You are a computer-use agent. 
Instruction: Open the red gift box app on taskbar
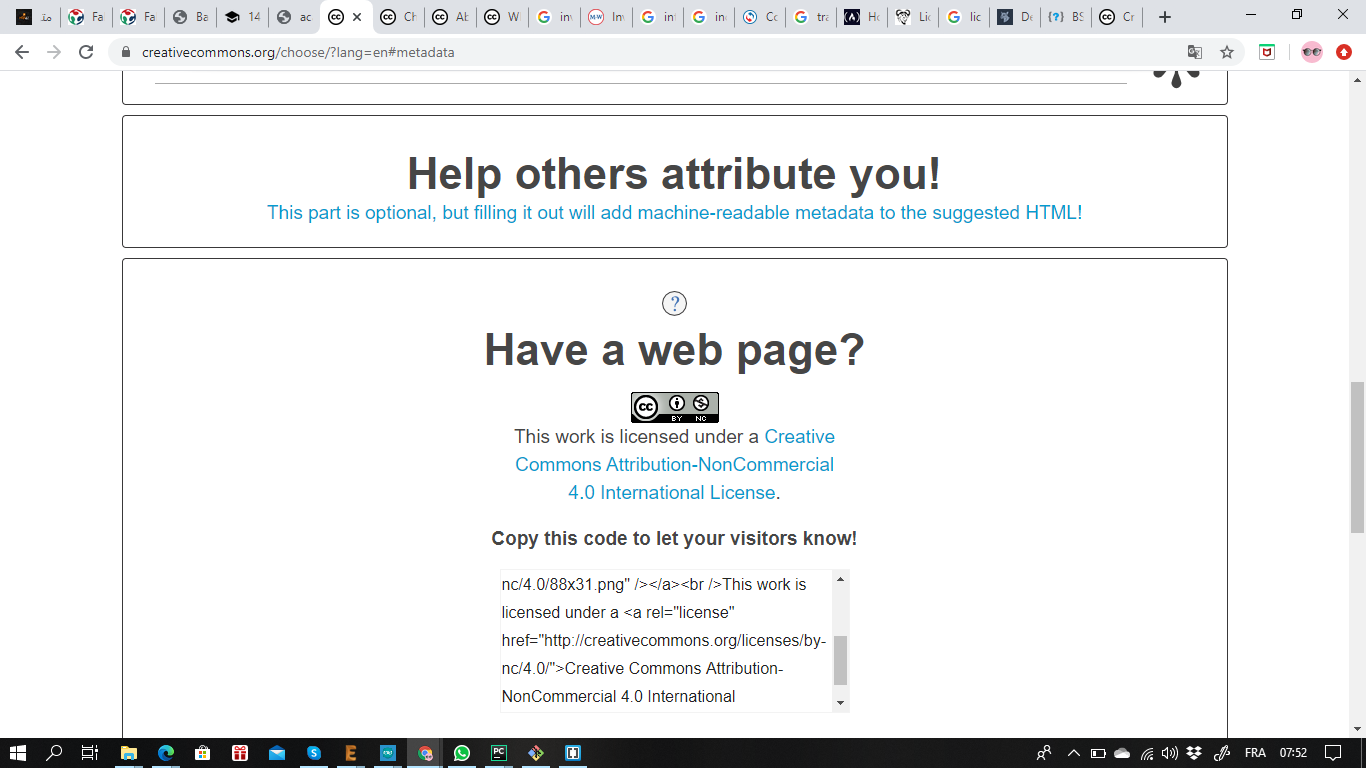point(239,753)
